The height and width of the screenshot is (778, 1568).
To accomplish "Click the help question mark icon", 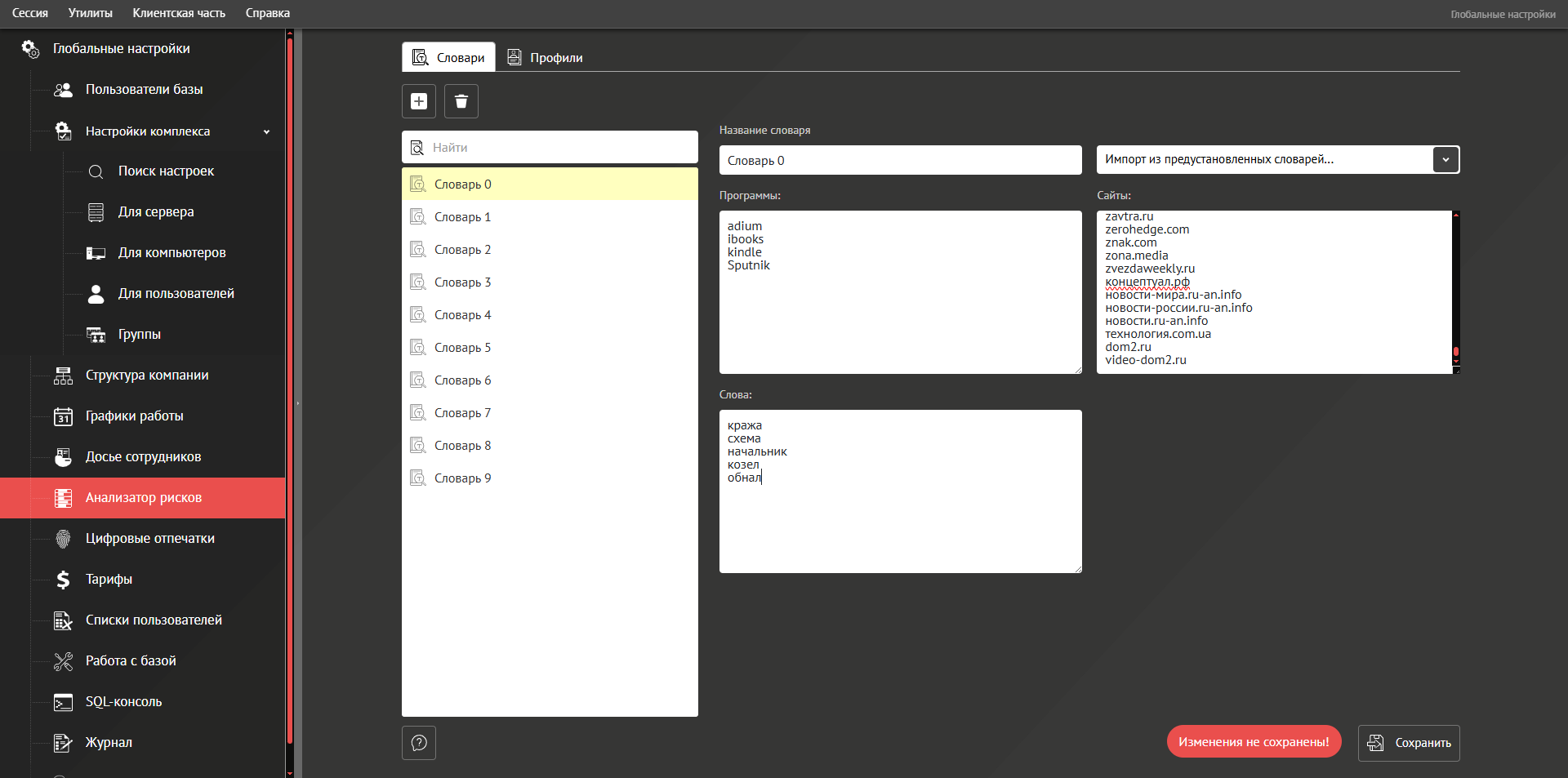I will tap(419, 743).
